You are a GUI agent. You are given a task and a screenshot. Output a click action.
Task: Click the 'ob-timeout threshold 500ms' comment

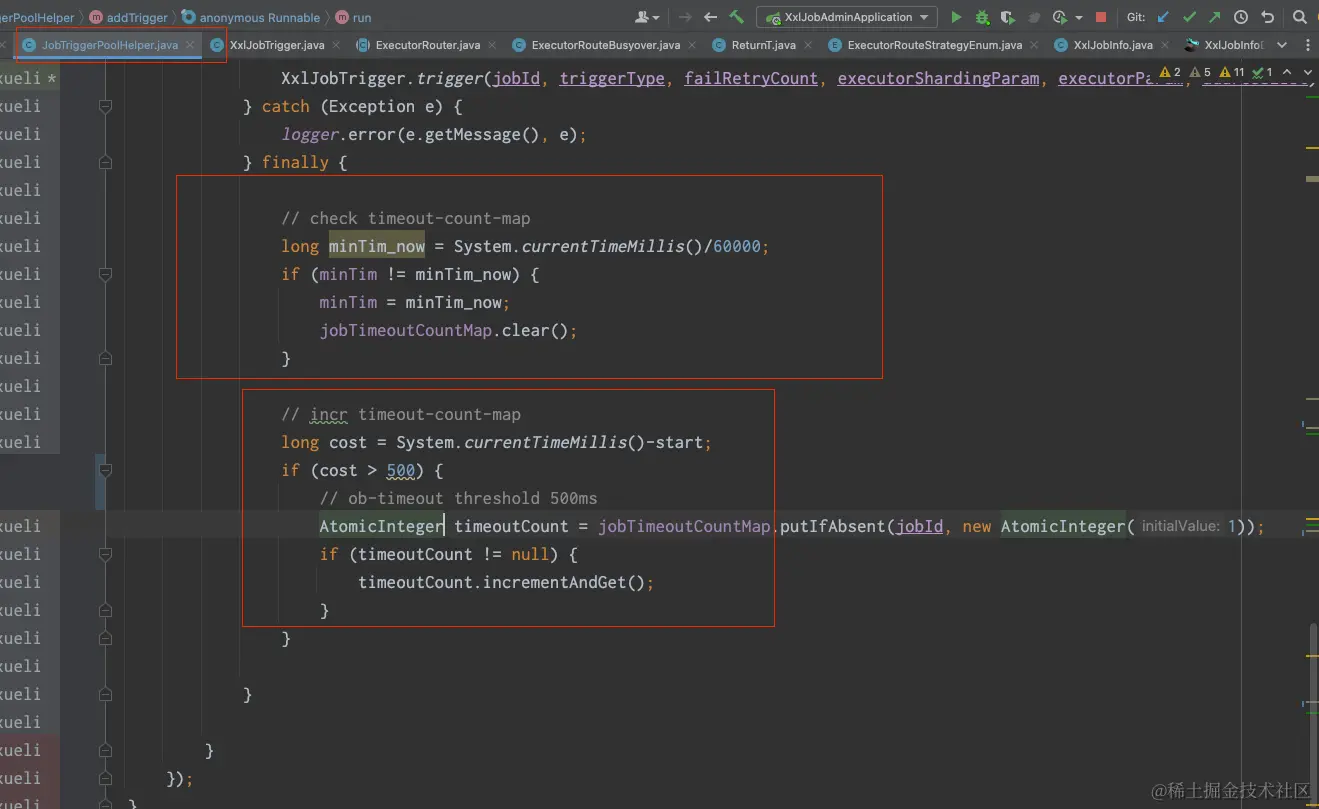458,498
